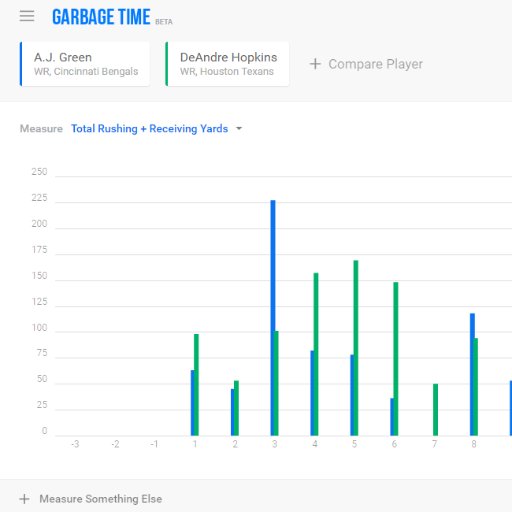Click the green bar at week 1
Image resolution: width=512 pixels, height=512 pixels.
point(196,385)
